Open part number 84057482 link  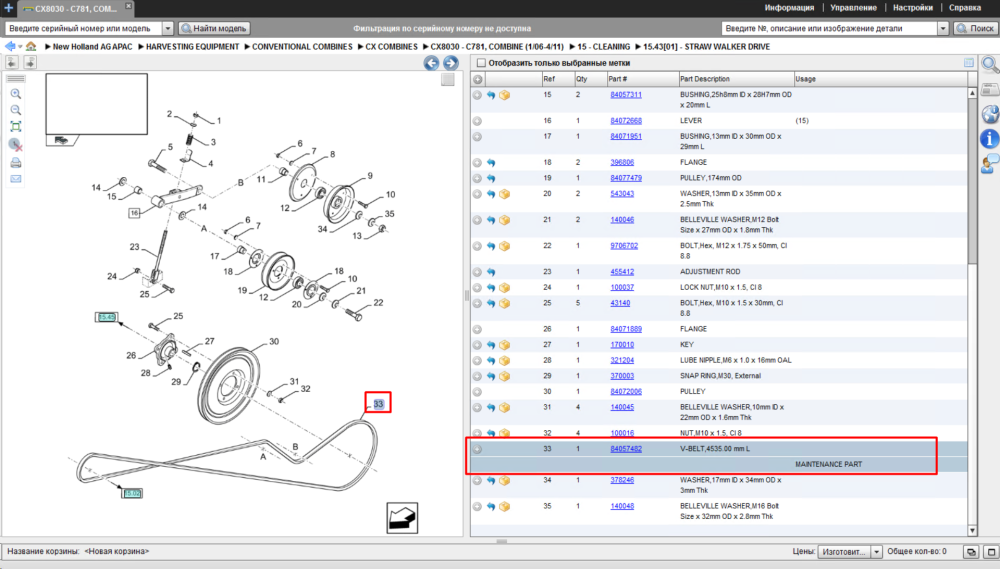[626, 449]
